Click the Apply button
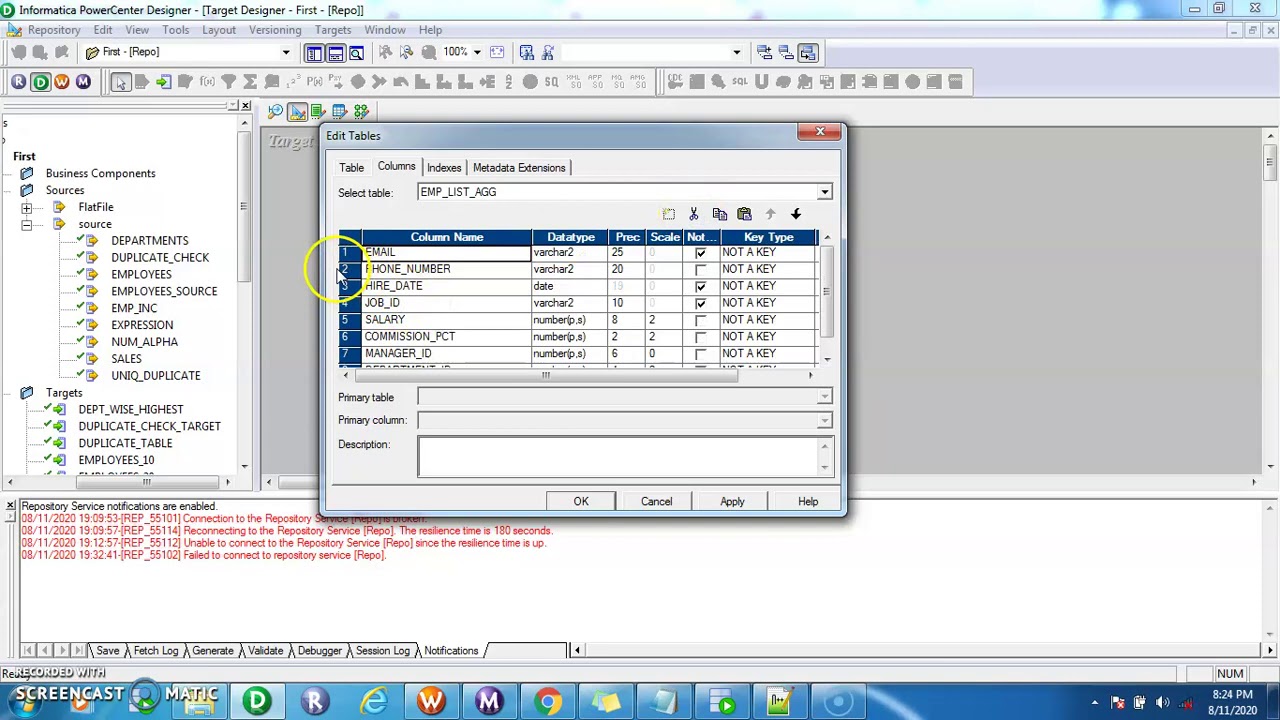The height and width of the screenshot is (720, 1280). [732, 502]
